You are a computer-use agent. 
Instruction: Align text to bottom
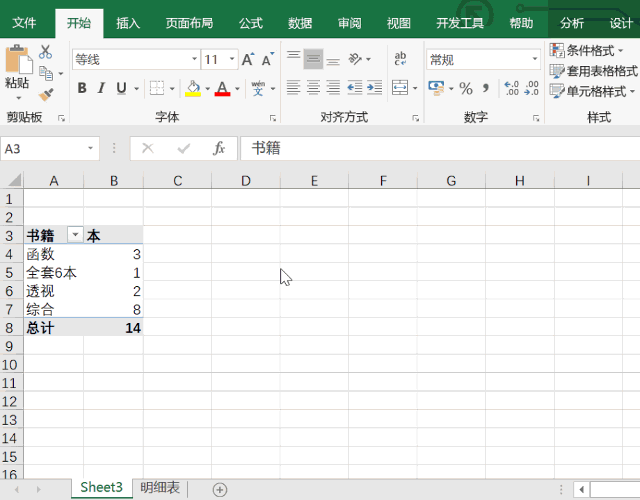click(333, 59)
